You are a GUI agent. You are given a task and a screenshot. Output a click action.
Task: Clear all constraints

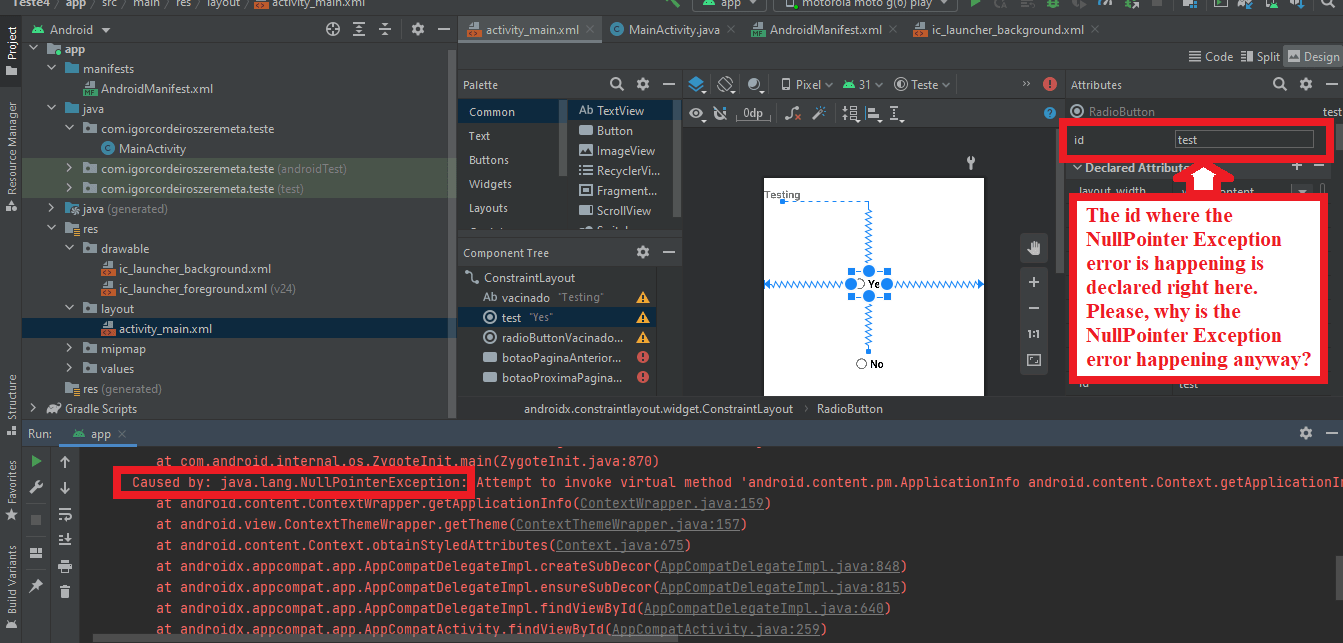tap(792, 114)
